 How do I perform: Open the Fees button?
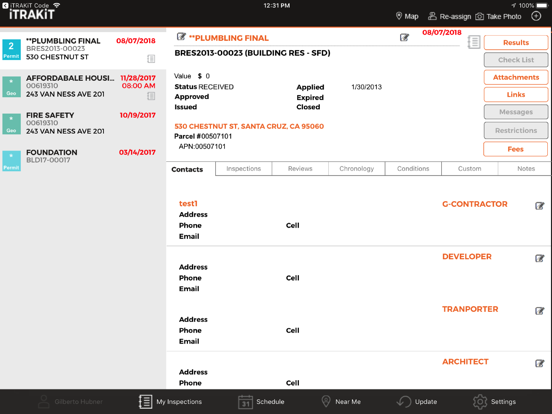pos(516,149)
